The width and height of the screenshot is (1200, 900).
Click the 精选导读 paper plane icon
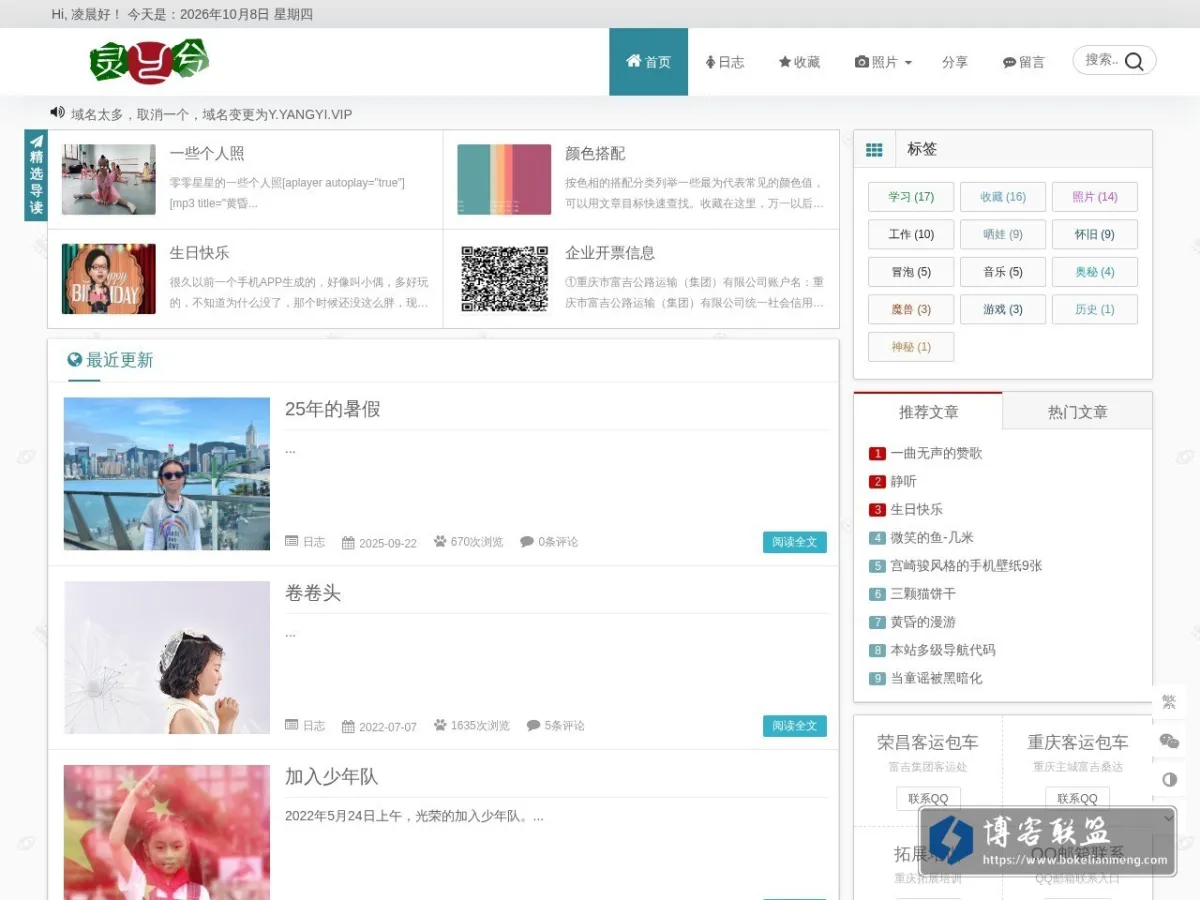tap(36, 141)
